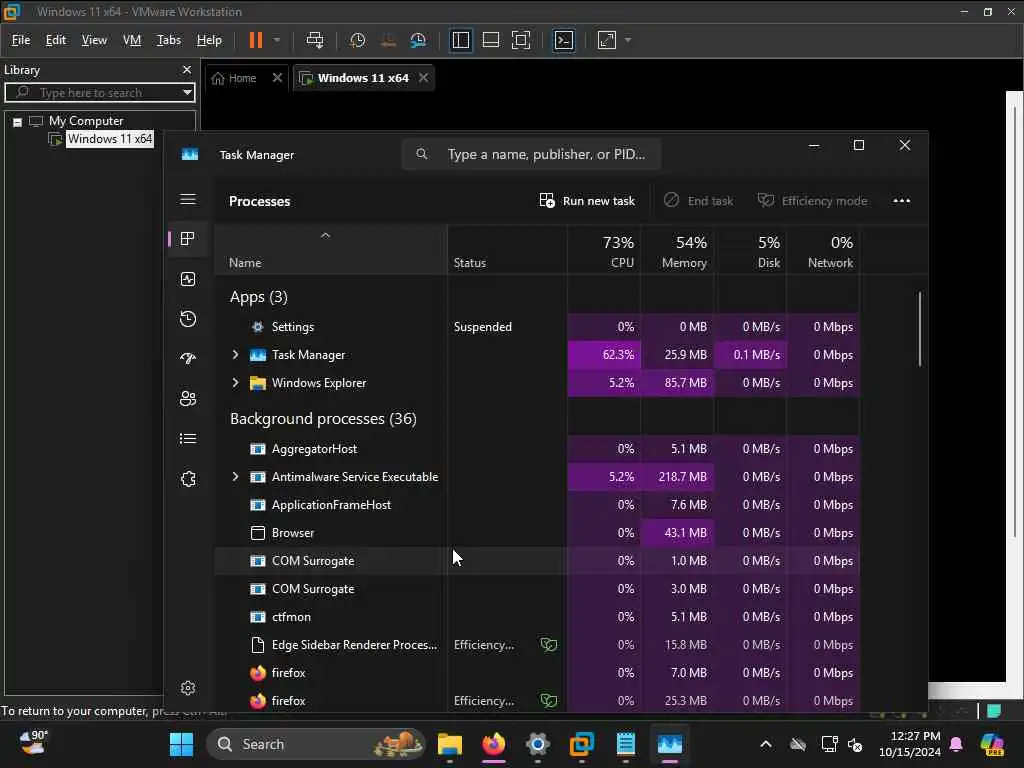The image size is (1024, 768).
Task: Click sort arrow above Name column
Action: 325,235
